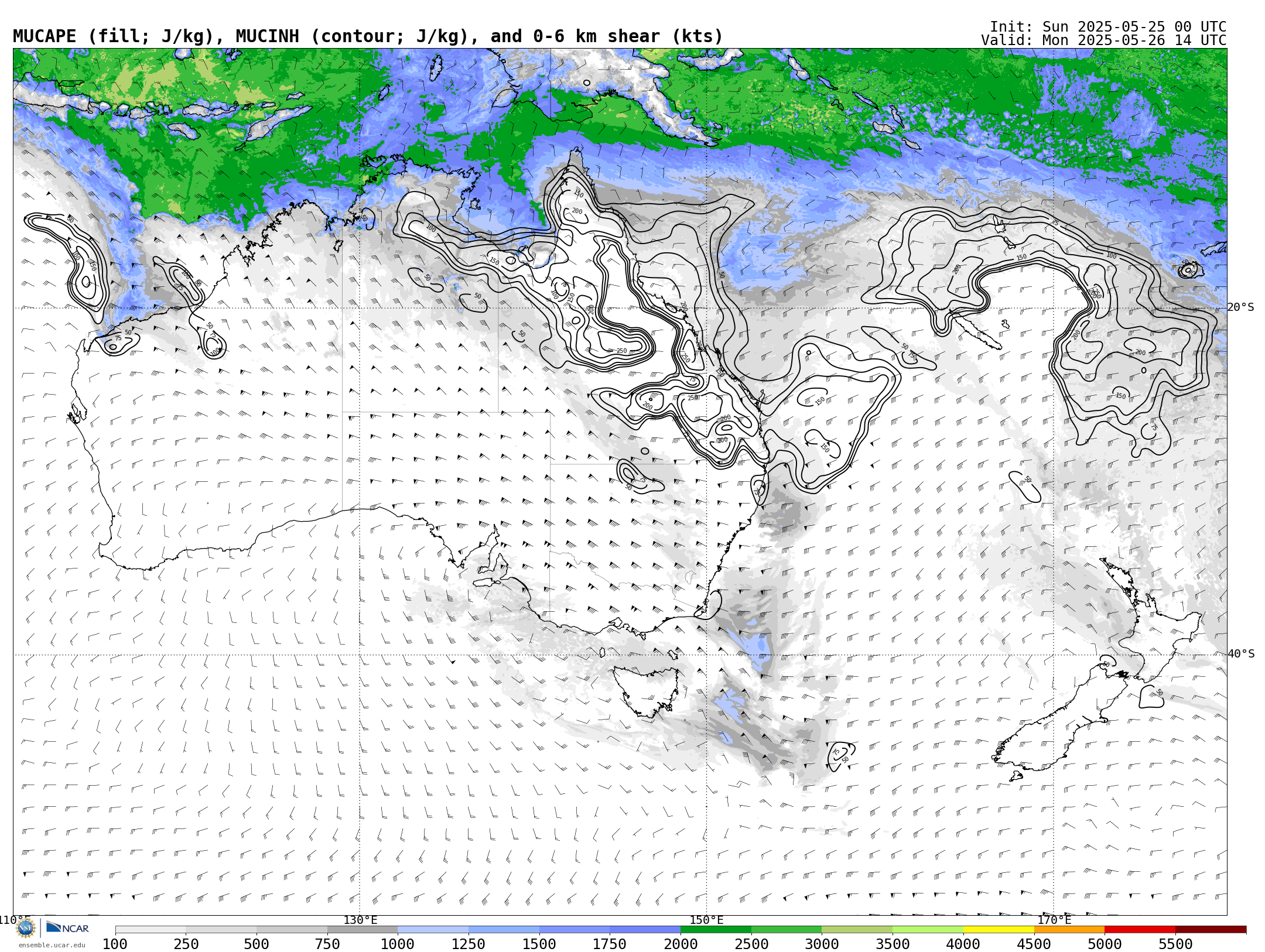Open the ensemble.ucar.edu link text

pyautogui.click(x=52, y=945)
